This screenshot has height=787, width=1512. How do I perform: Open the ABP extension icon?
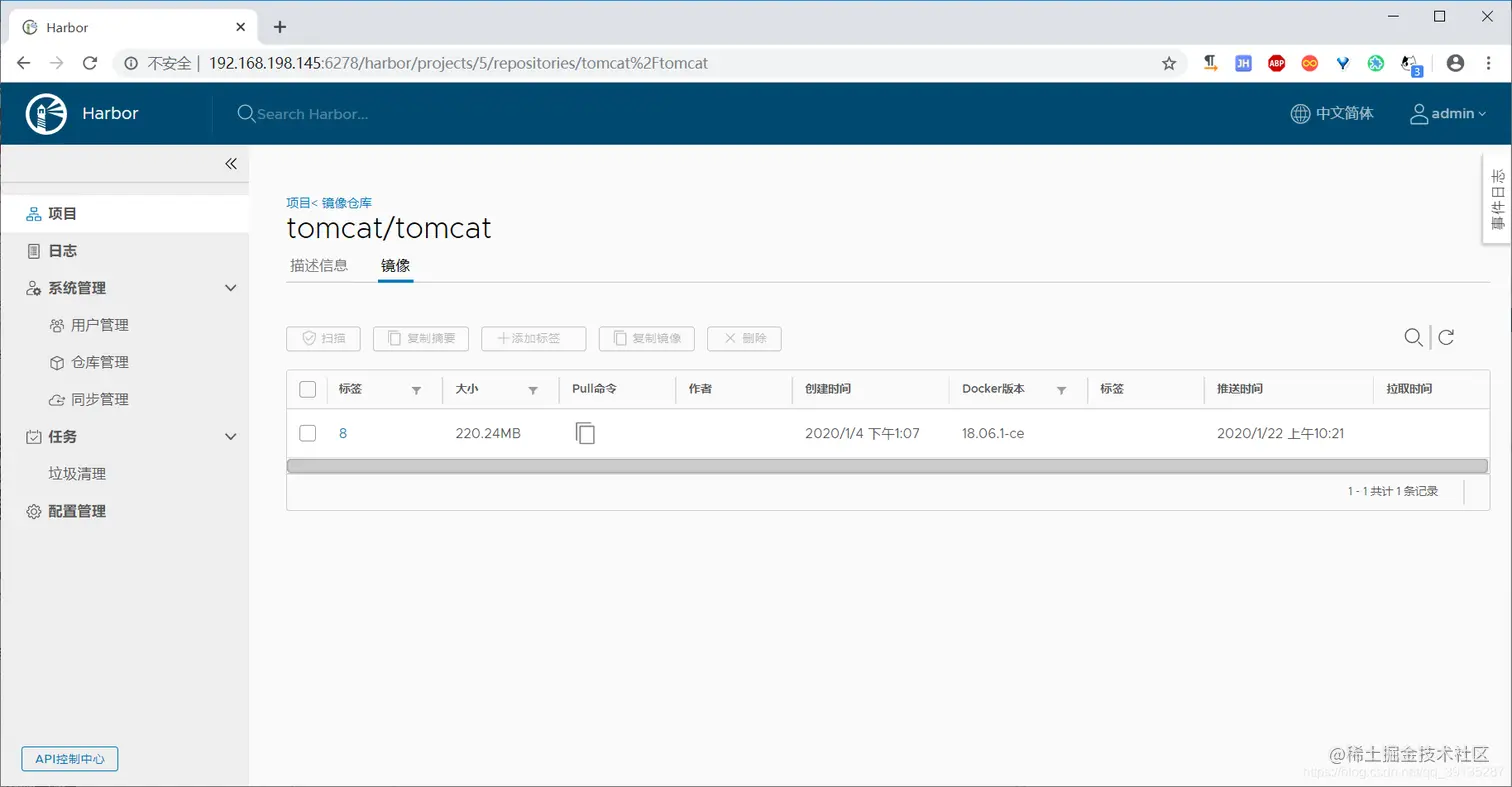1276,63
